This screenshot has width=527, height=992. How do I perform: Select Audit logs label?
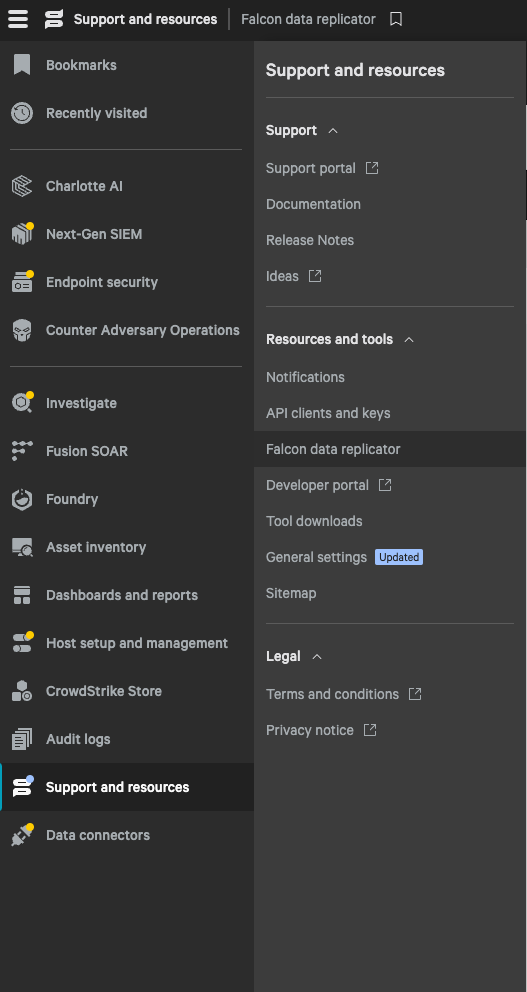[x=78, y=739]
